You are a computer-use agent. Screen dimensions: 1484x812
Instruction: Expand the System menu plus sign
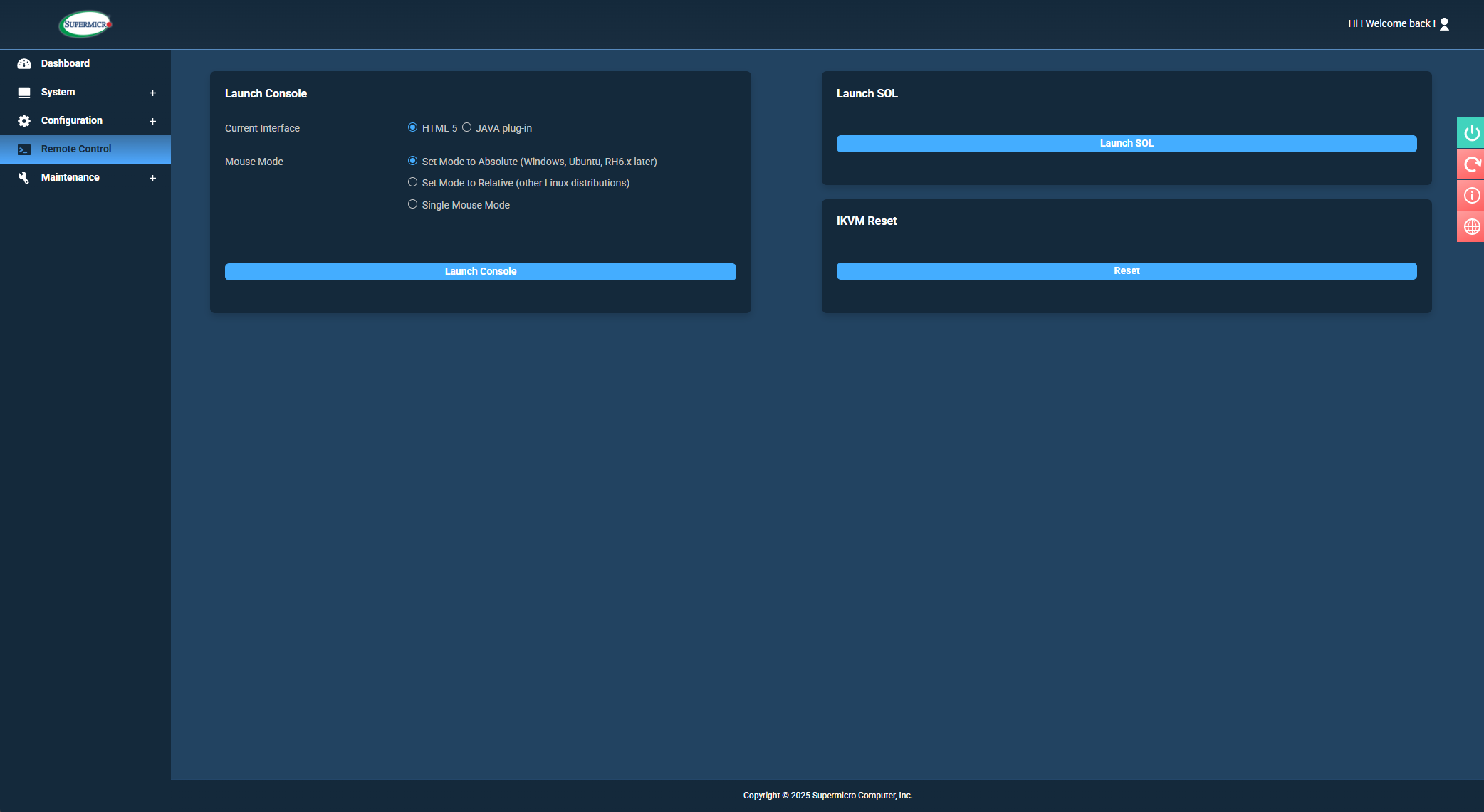point(152,93)
